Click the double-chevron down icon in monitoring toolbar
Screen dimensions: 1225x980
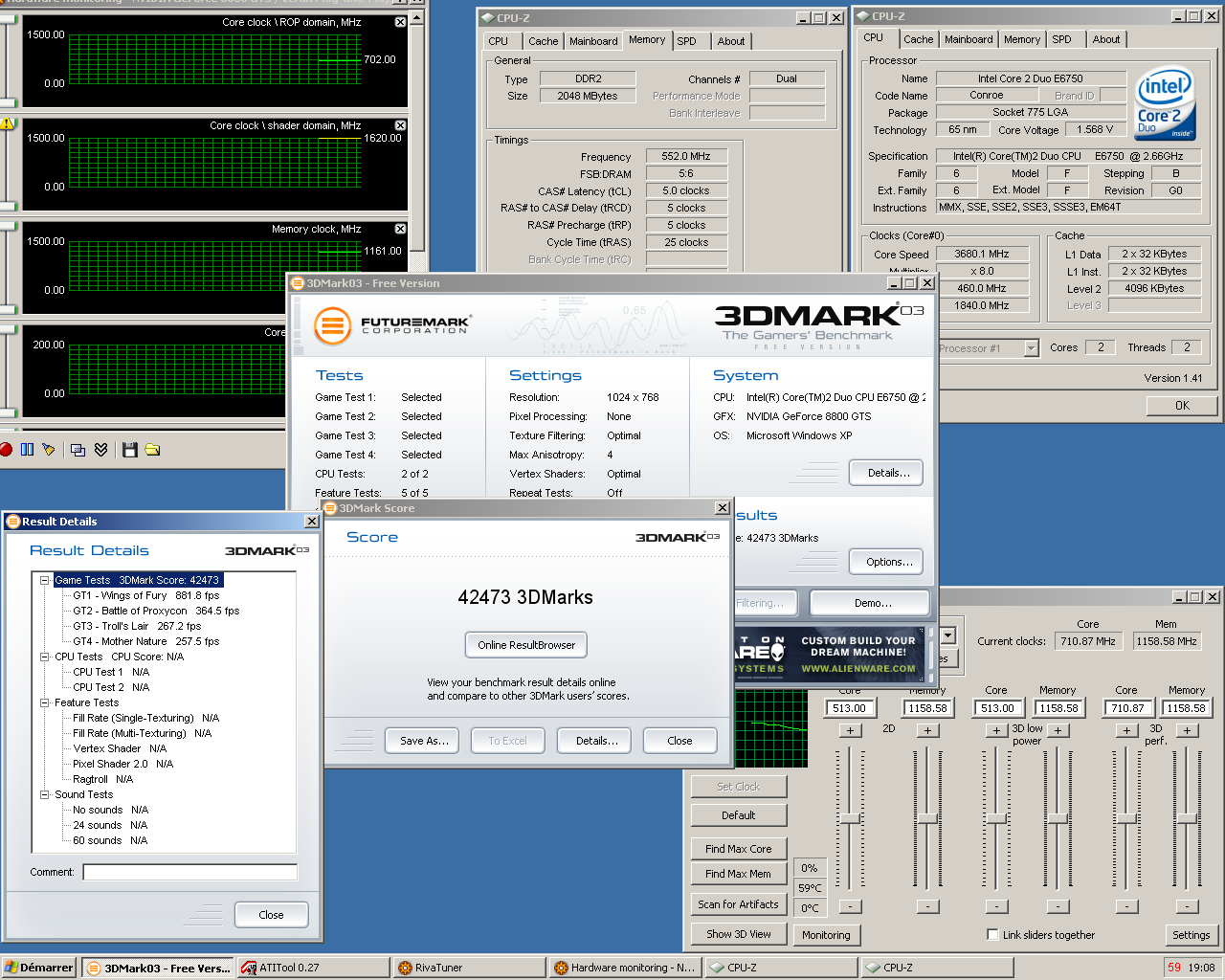click(x=100, y=450)
